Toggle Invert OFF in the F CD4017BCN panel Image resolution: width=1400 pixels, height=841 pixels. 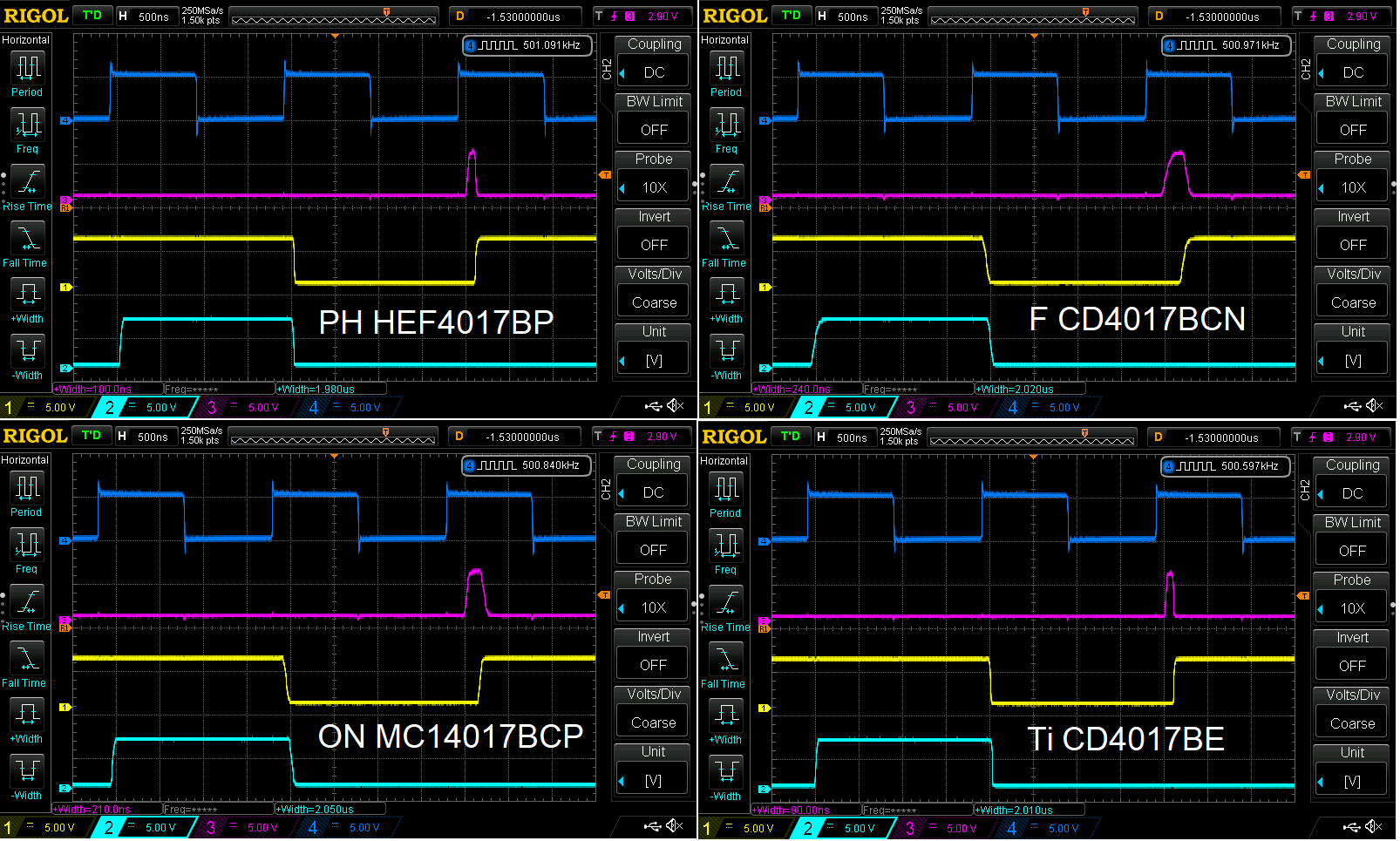pos(1353,234)
